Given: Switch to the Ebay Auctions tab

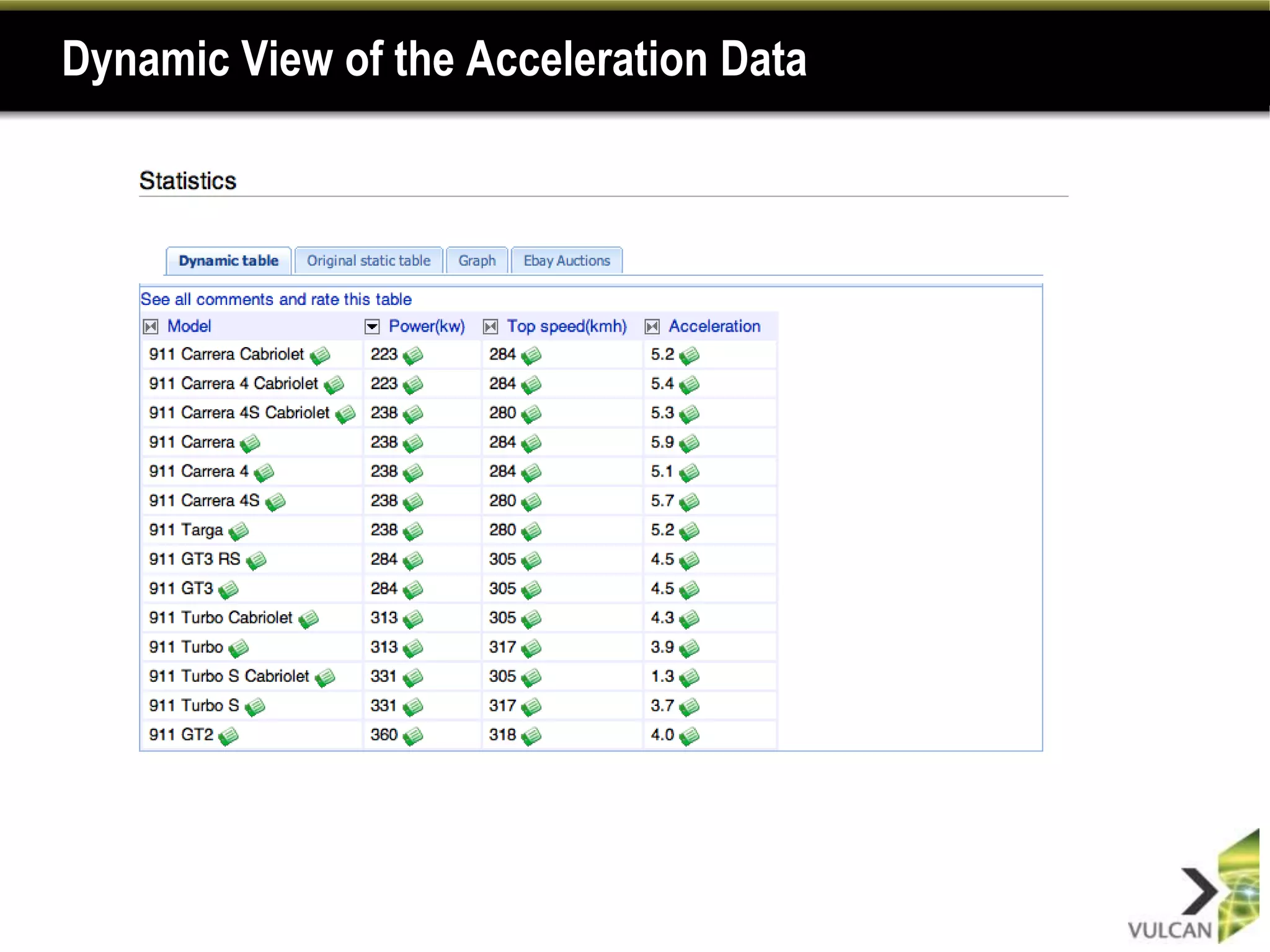Looking at the screenshot, I should [x=567, y=261].
